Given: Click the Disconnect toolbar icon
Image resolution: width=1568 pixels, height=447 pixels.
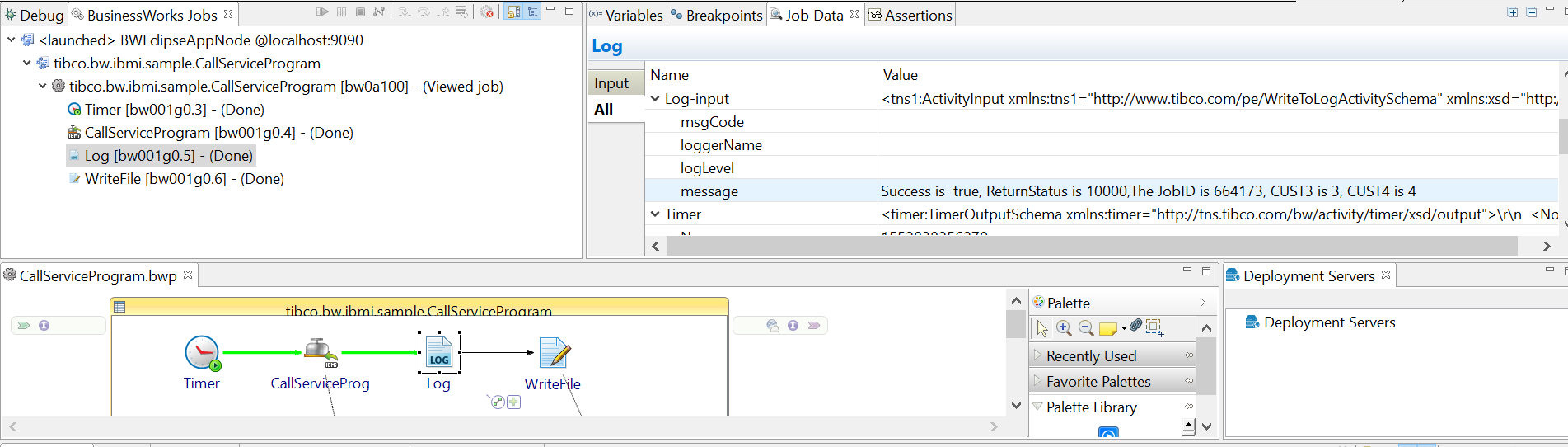Looking at the screenshot, I should (379, 12).
